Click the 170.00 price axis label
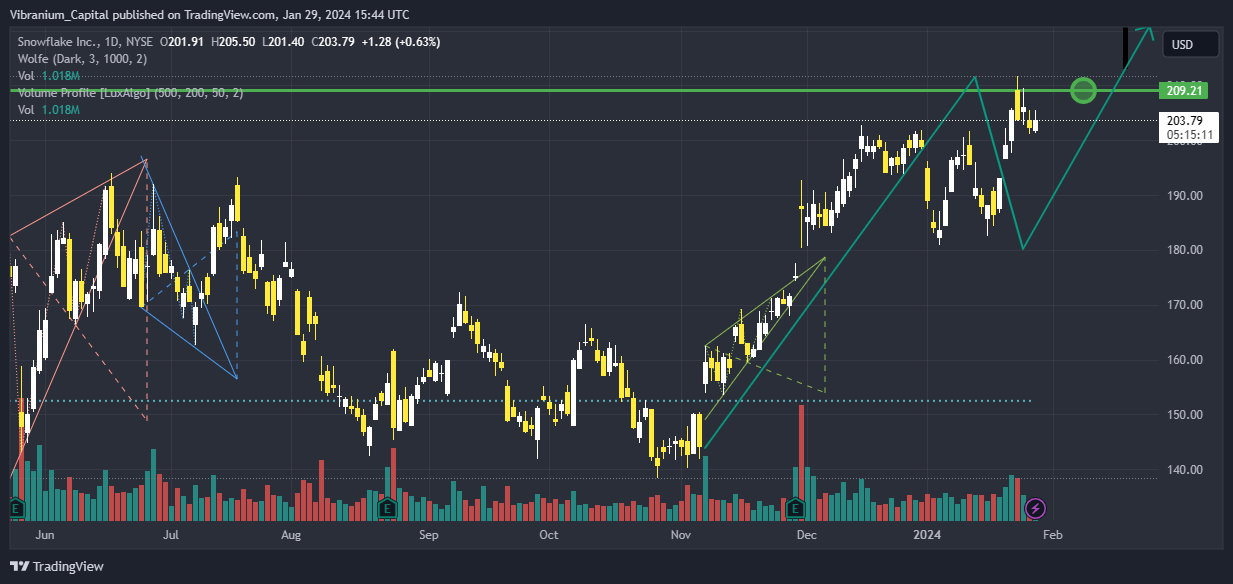Screen dimensions: 1233x584 pyautogui.click(x=1183, y=305)
